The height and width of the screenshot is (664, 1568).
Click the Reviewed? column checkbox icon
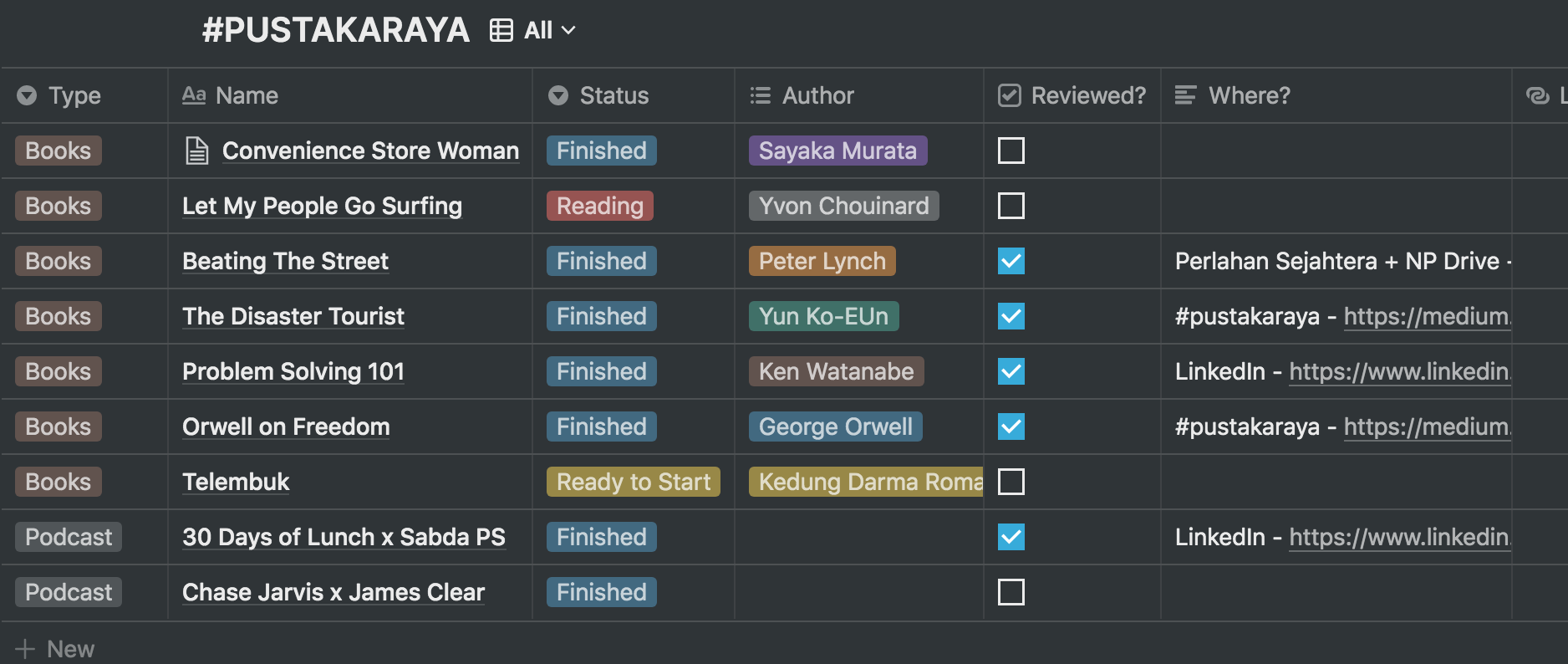tap(1010, 95)
